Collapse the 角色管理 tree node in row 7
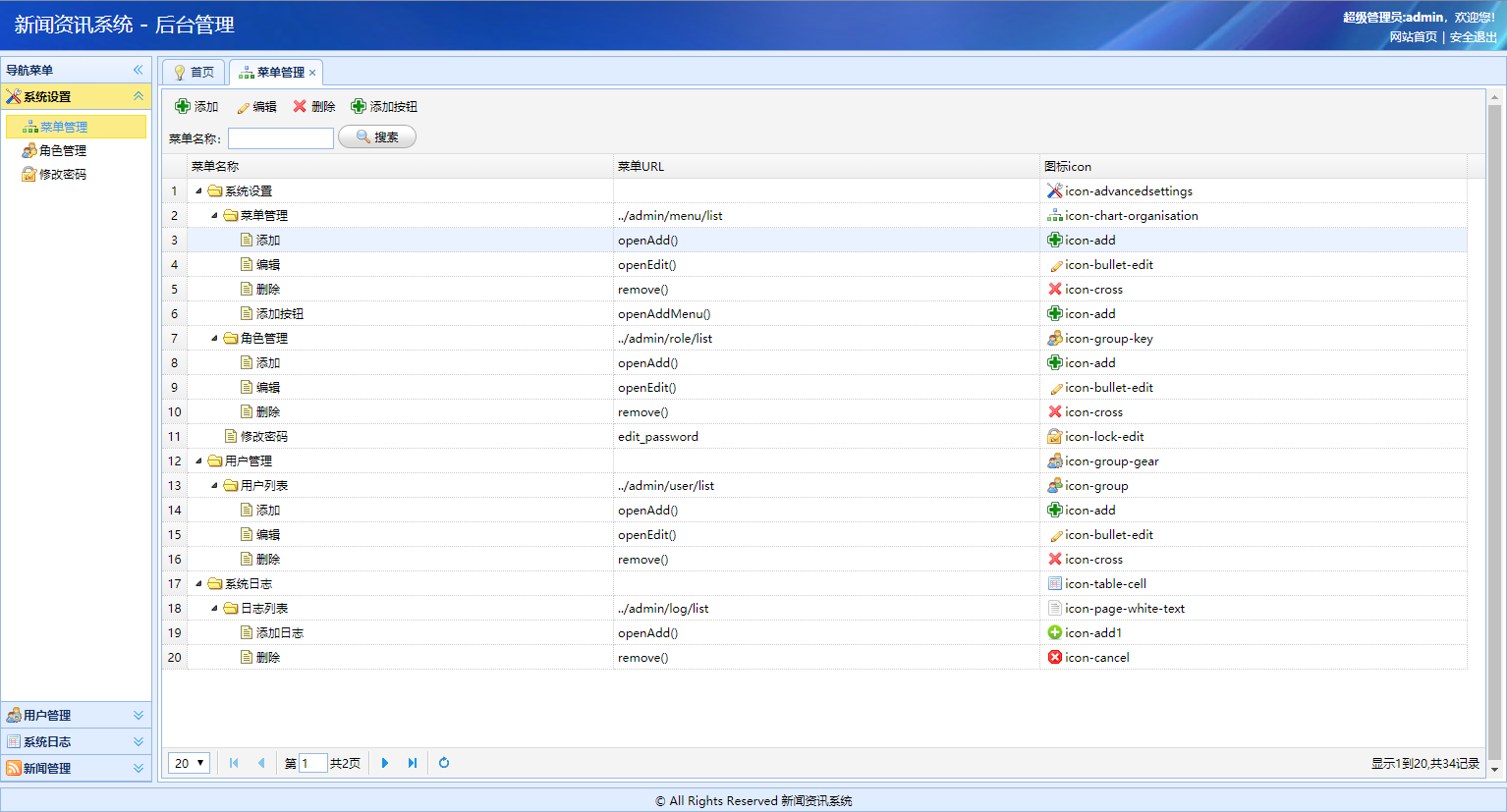This screenshot has height=812, width=1507. (x=214, y=338)
